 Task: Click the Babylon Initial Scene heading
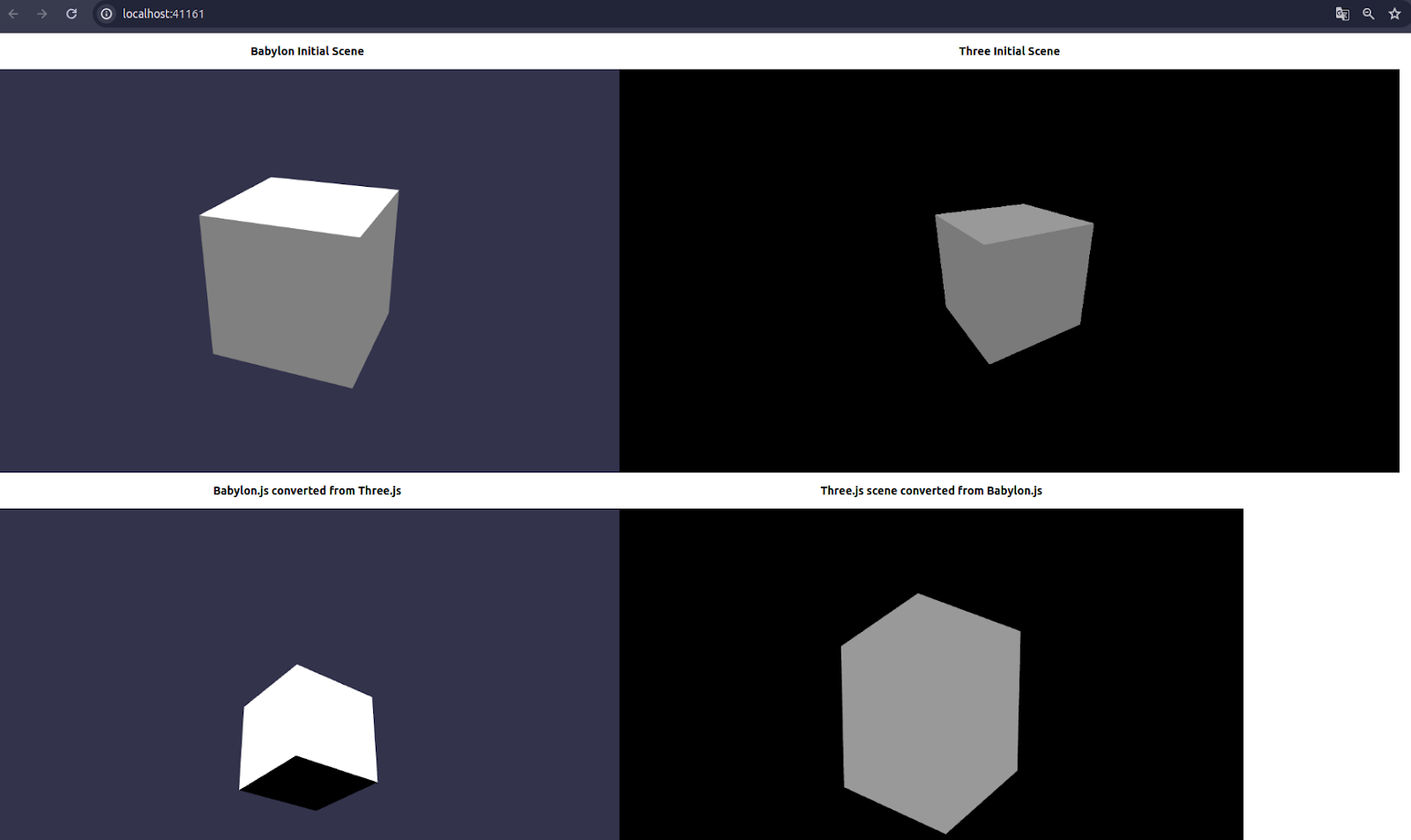307,51
